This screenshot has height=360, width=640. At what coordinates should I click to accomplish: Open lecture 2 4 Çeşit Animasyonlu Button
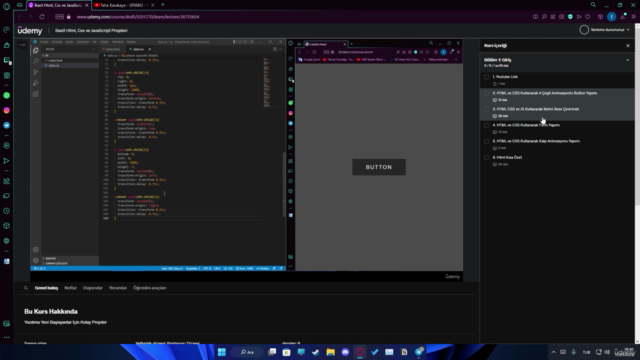coord(557,96)
